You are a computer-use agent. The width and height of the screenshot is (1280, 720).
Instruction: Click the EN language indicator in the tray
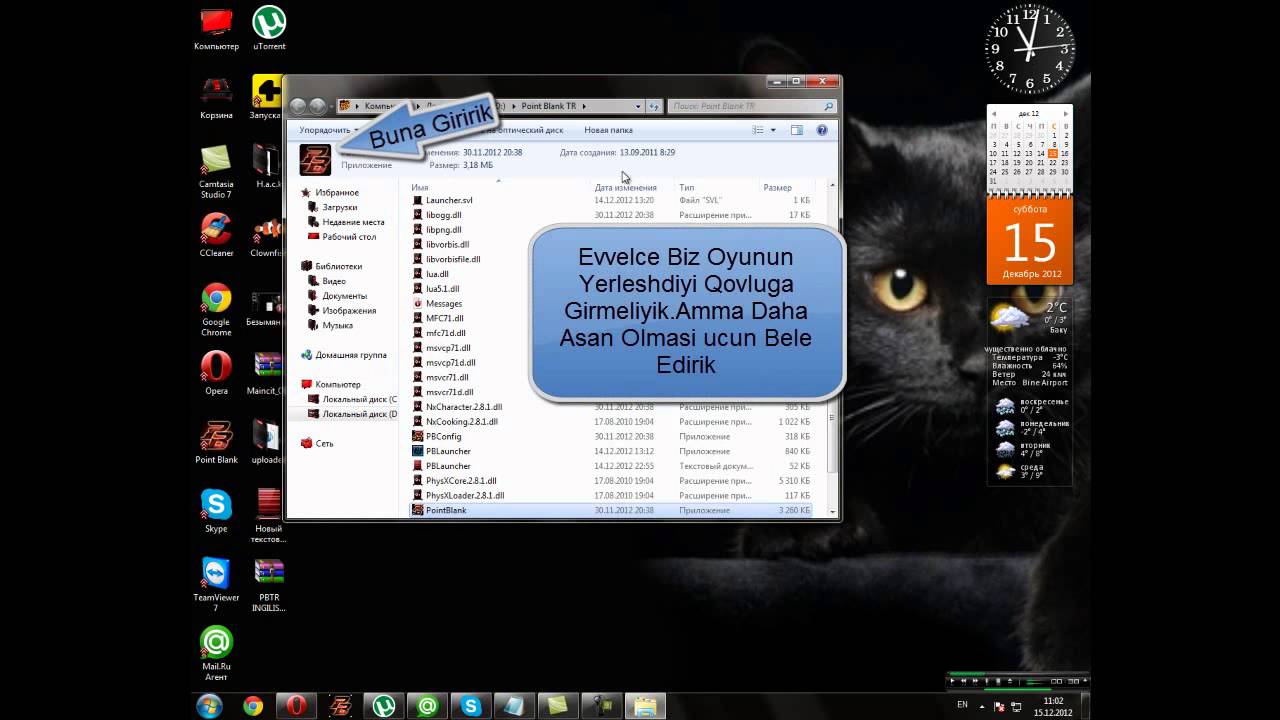tap(962, 705)
